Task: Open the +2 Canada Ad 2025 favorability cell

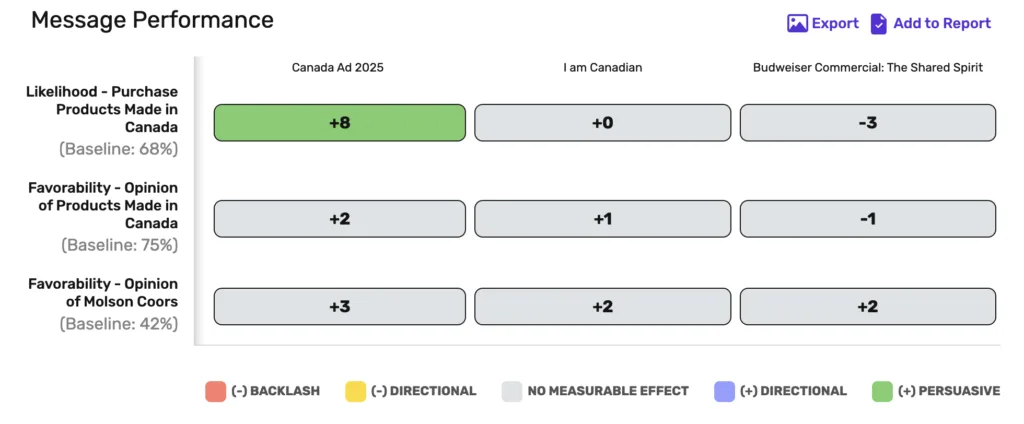Action: click(x=340, y=219)
